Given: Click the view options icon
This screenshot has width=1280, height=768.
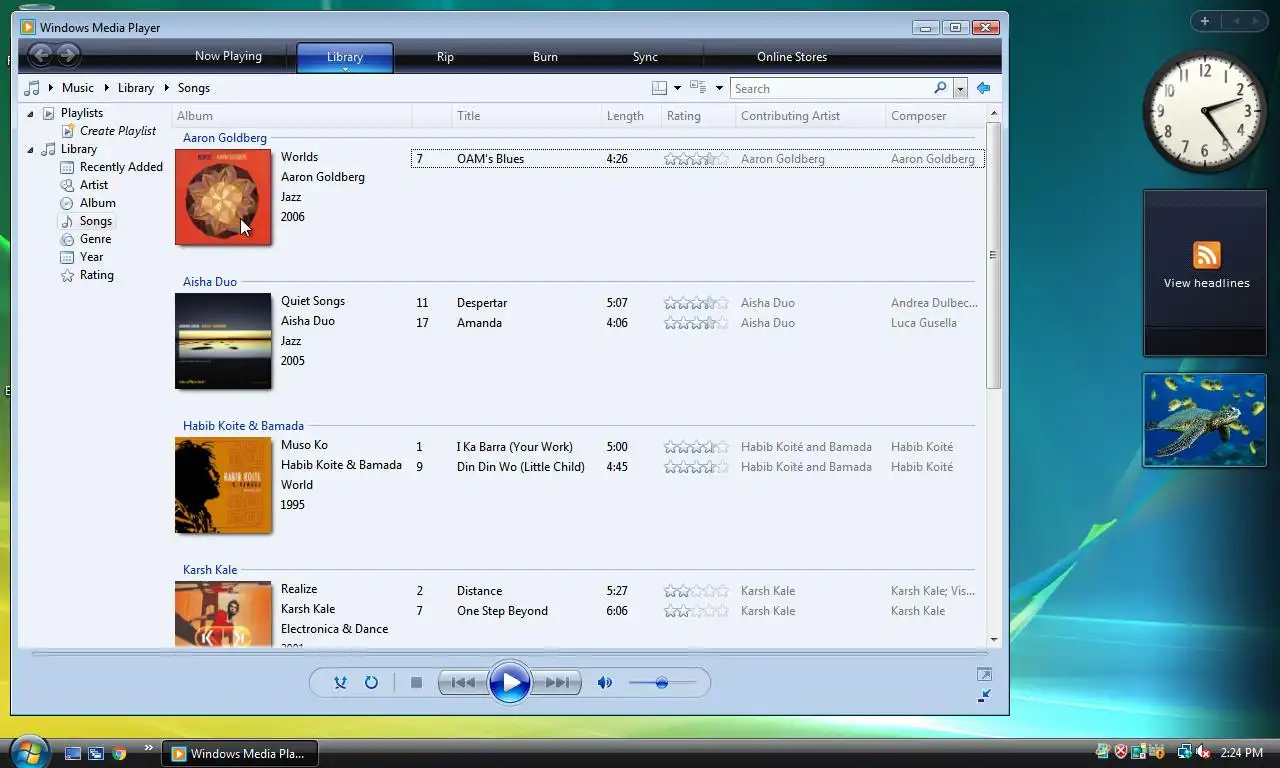Looking at the screenshot, I should (x=698, y=88).
